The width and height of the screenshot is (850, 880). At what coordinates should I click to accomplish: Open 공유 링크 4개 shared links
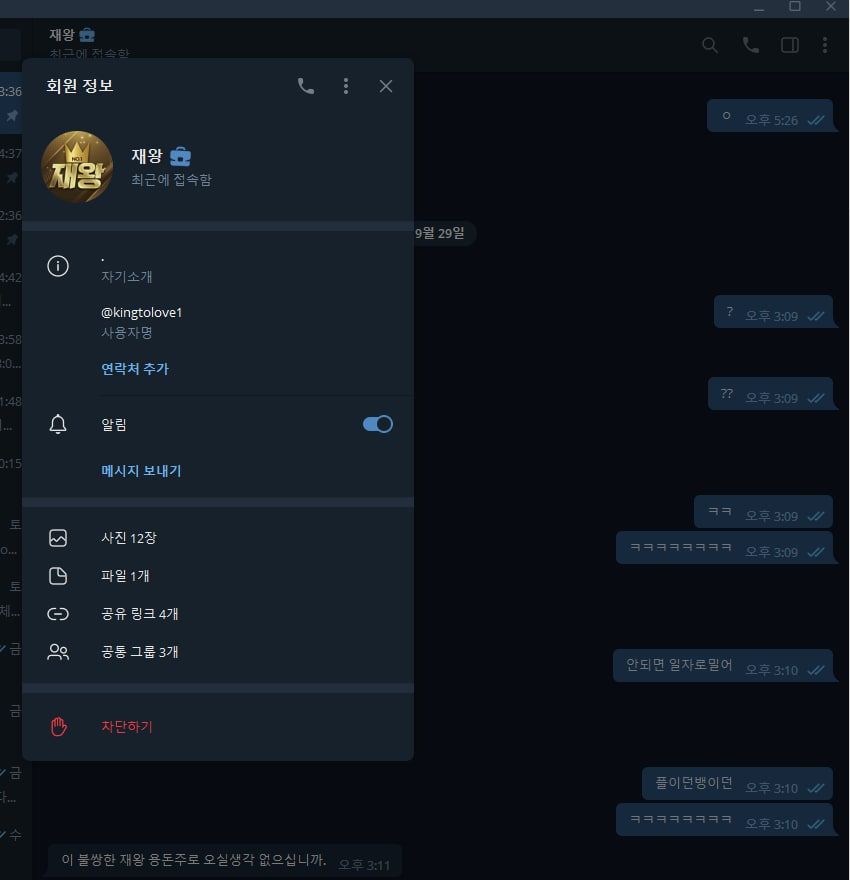pyautogui.click(x=218, y=613)
